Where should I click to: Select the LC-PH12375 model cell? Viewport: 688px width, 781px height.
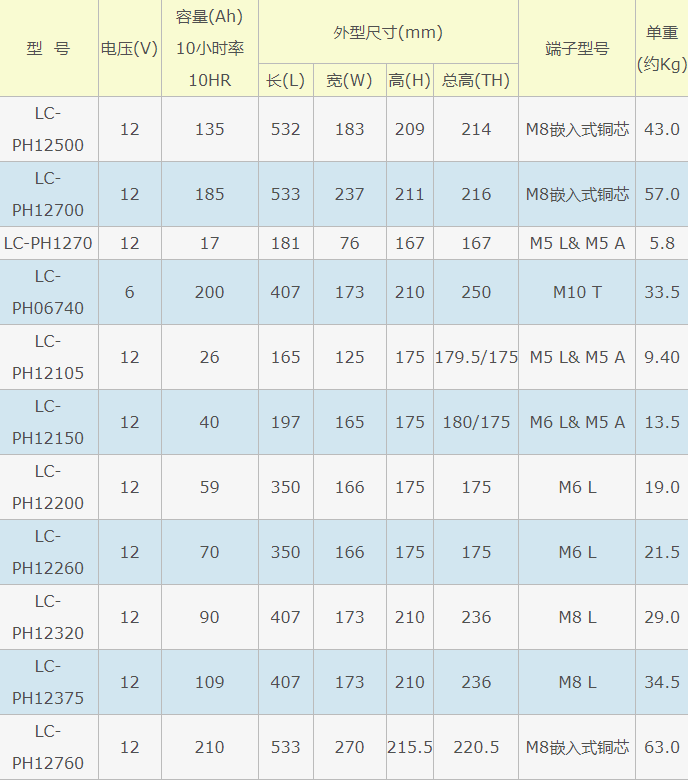point(48,682)
